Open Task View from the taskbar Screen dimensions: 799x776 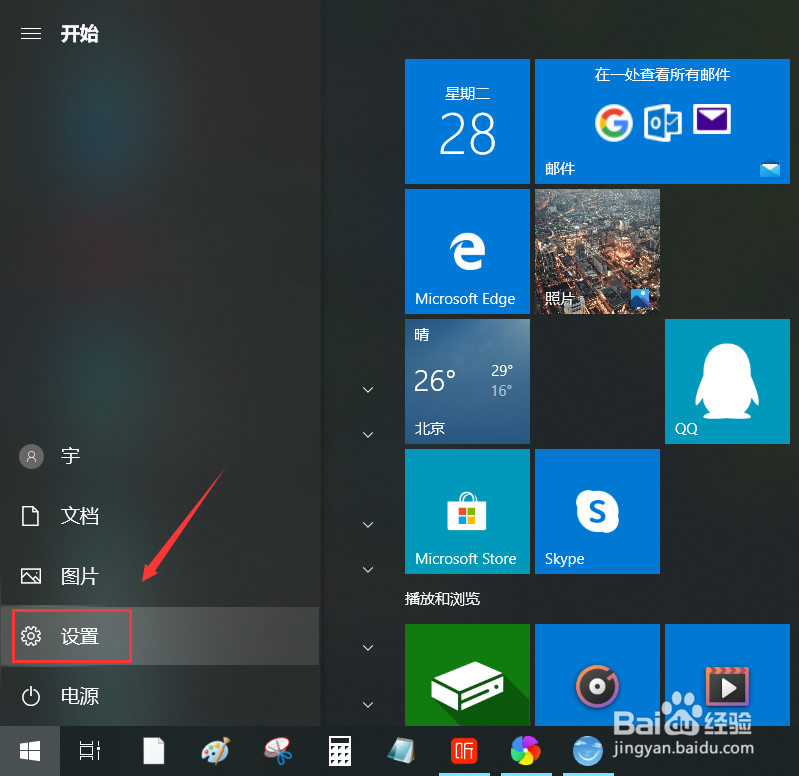(90, 751)
